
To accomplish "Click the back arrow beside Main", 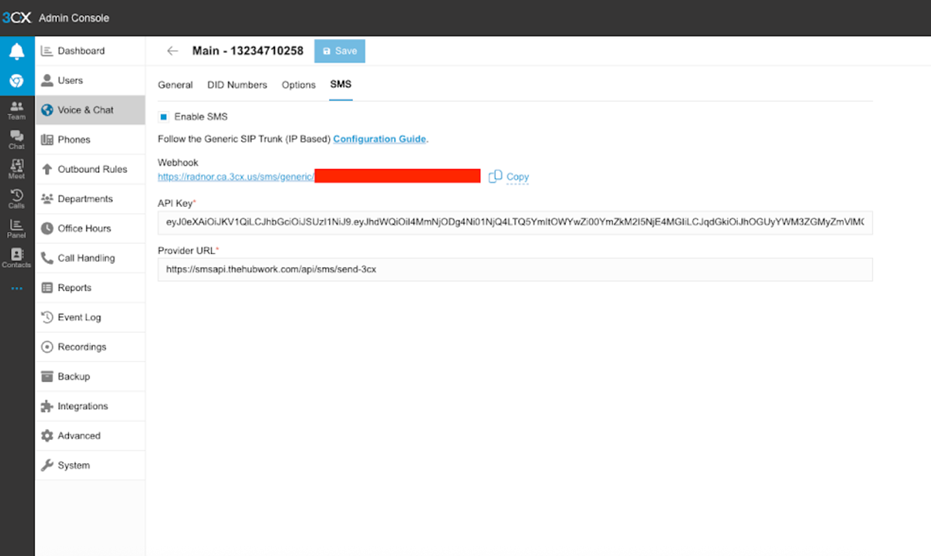I will (x=173, y=51).
